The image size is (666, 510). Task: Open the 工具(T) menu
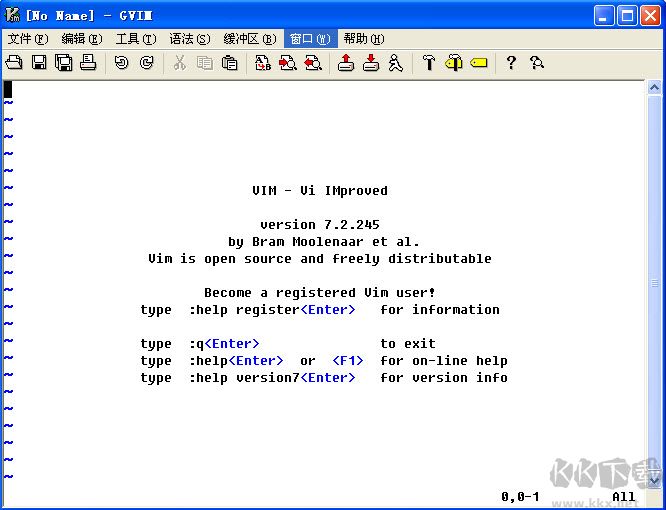click(136, 39)
